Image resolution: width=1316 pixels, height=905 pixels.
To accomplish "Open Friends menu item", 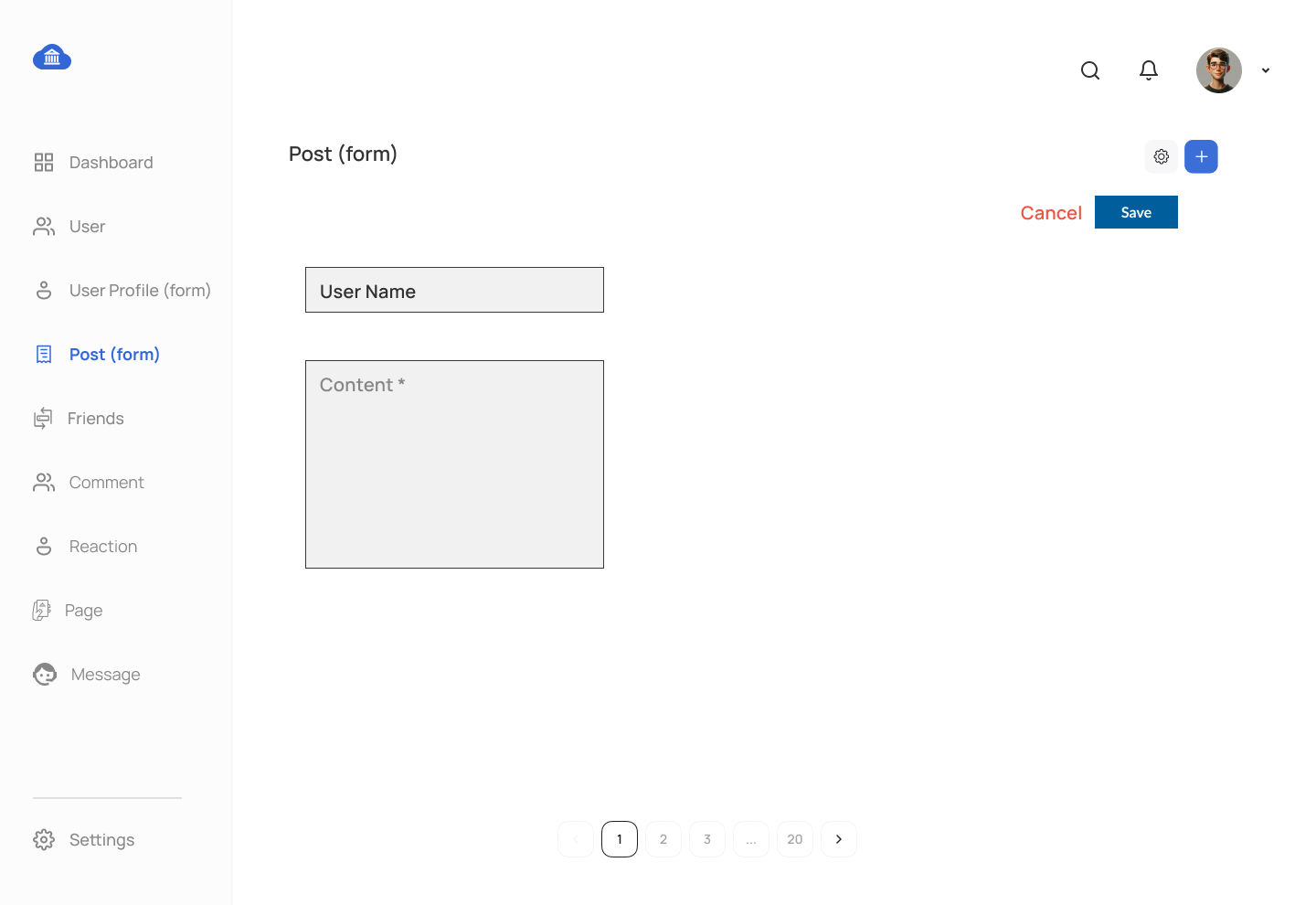I will (x=96, y=419).
